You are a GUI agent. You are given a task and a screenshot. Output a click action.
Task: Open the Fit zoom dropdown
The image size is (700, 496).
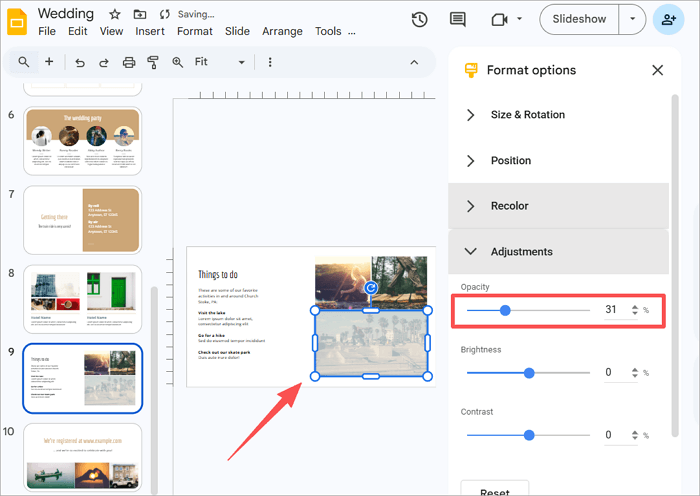point(220,63)
